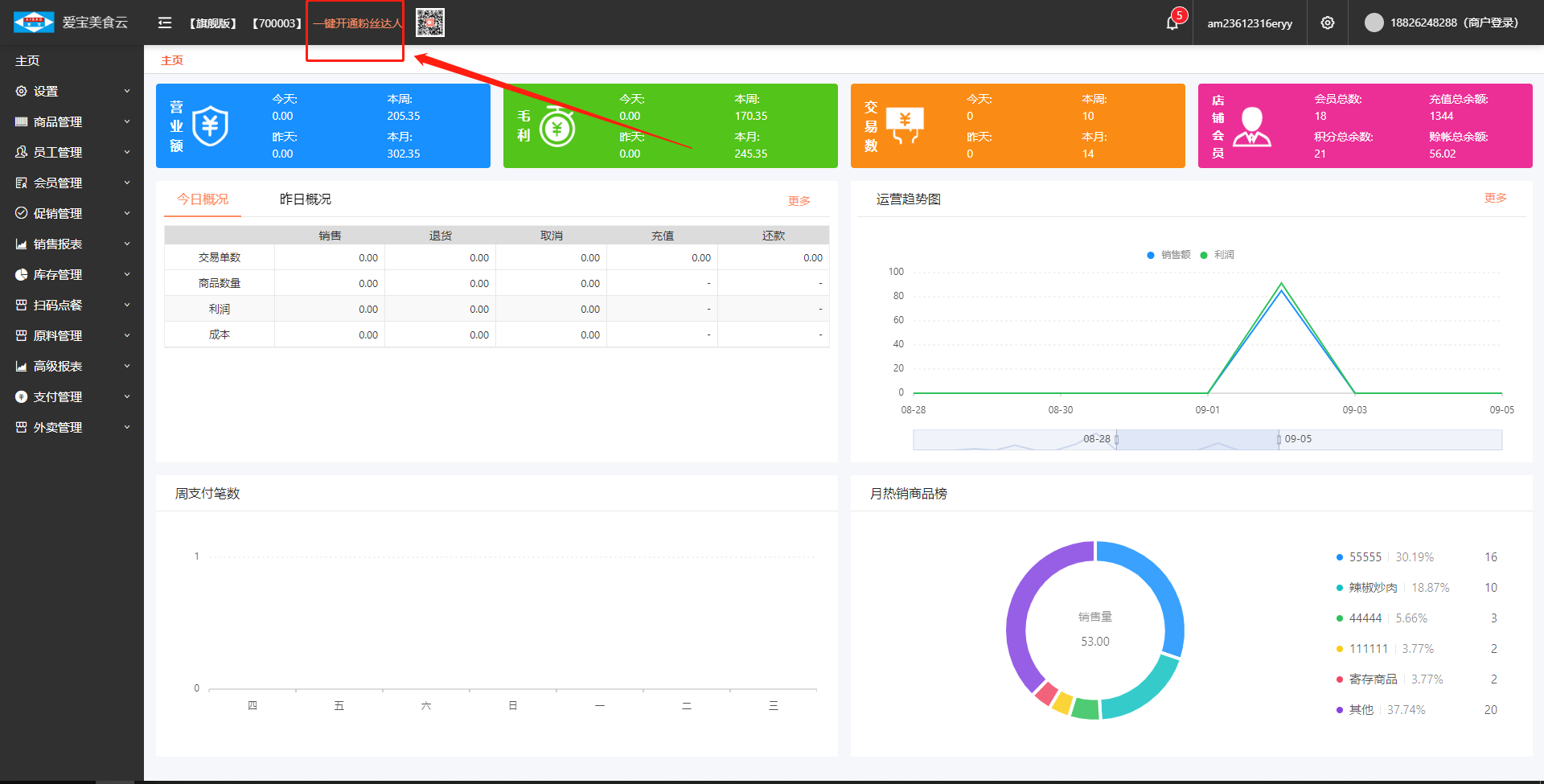The width and height of the screenshot is (1544, 784).
Task: Click the 09-05 handle on chart range slider
Action: coord(1279,439)
